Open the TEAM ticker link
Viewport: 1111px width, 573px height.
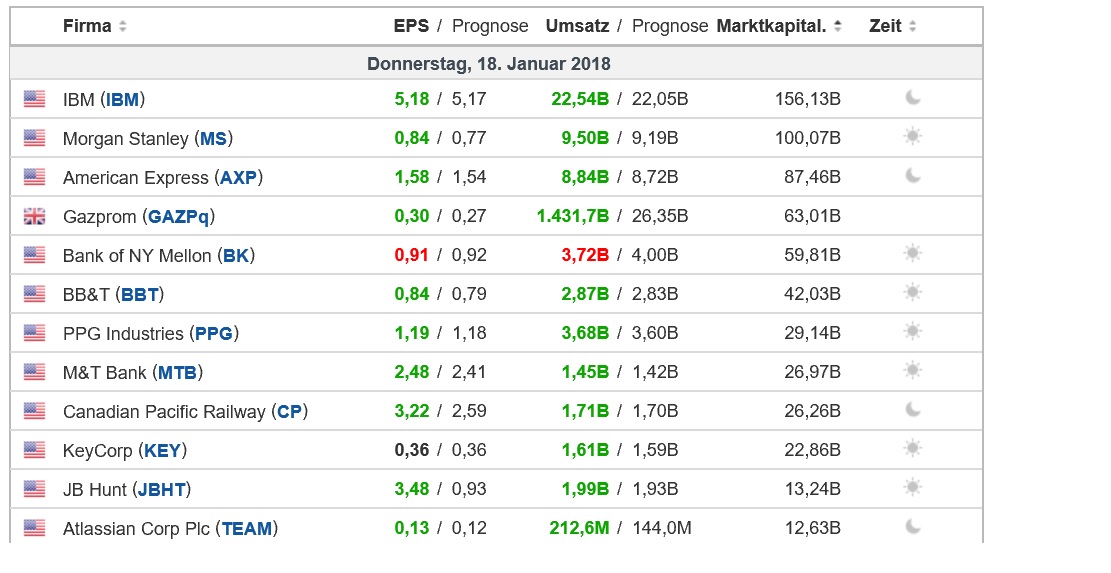(x=247, y=528)
